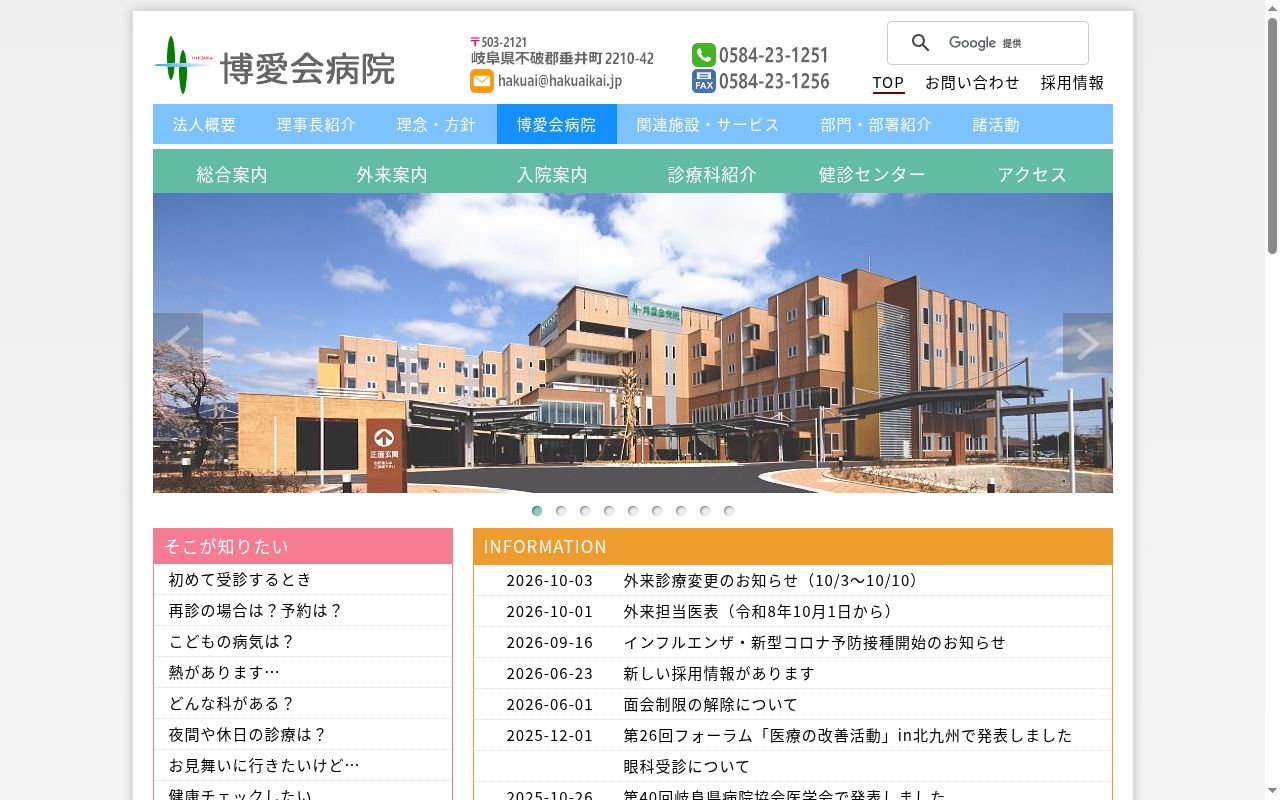Image resolution: width=1280 pixels, height=800 pixels.
Task: Open 面会制限の解除について notice
Action: [711, 705]
